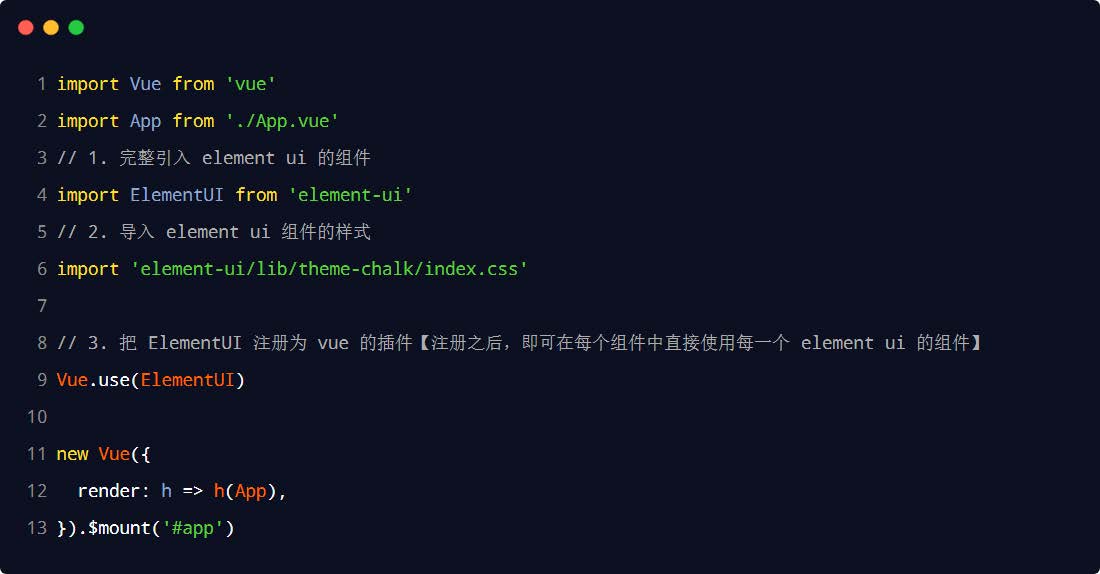The image size is (1100, 574).
Task: Click the theme-chalk/index.css import path
Action: (329, 269)
